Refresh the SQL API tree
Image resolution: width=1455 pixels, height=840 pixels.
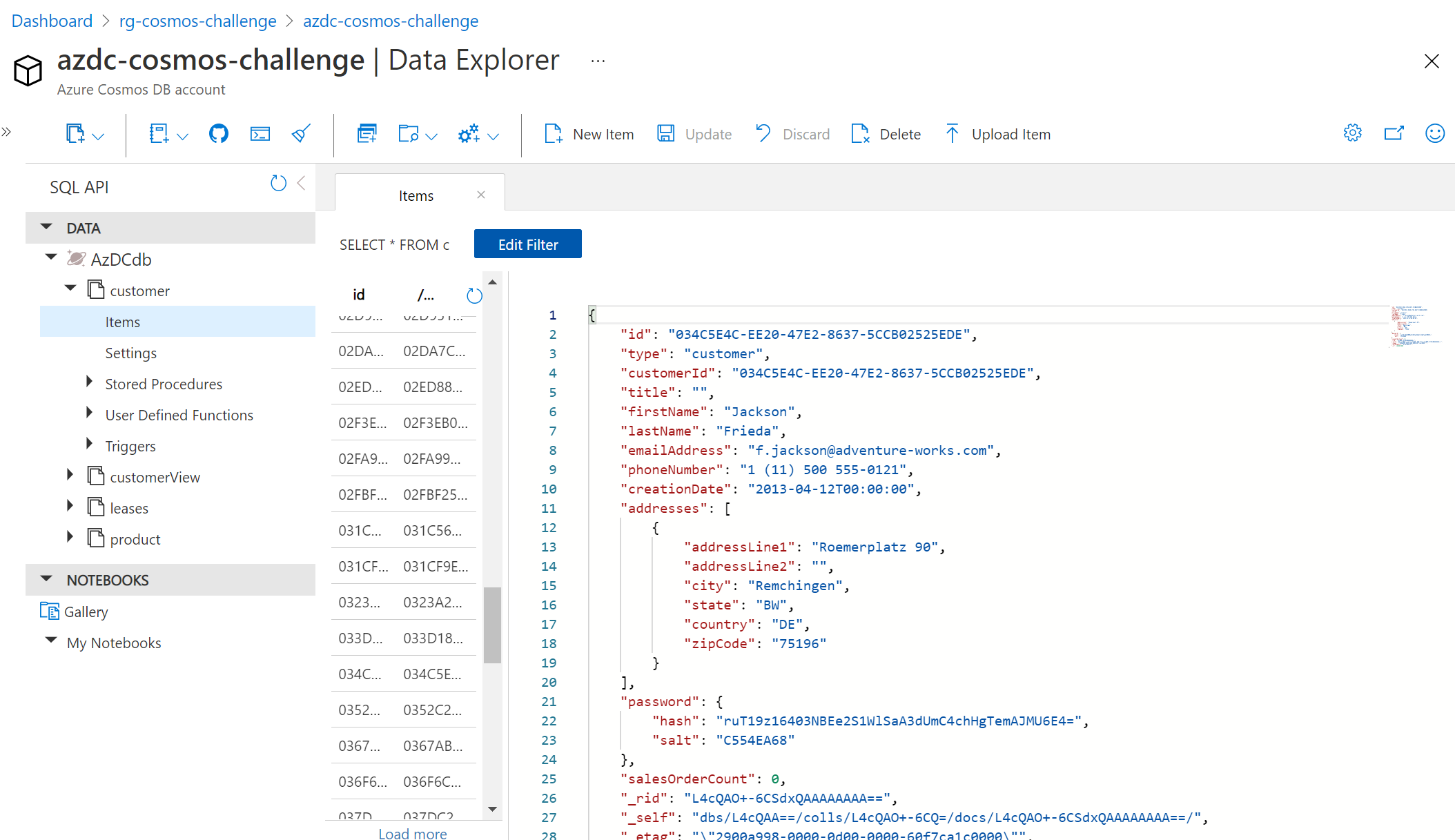pyautogui.click(x=278, y=184)
